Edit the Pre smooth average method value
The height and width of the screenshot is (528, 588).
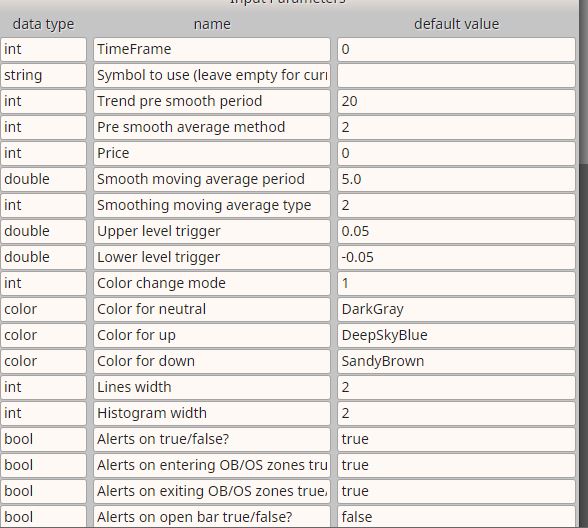(456, 127)
